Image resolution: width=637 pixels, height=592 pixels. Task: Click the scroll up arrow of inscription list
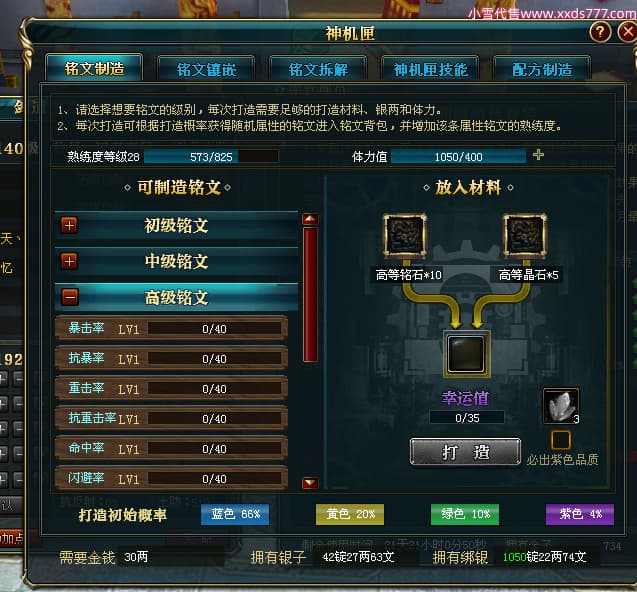310,219
